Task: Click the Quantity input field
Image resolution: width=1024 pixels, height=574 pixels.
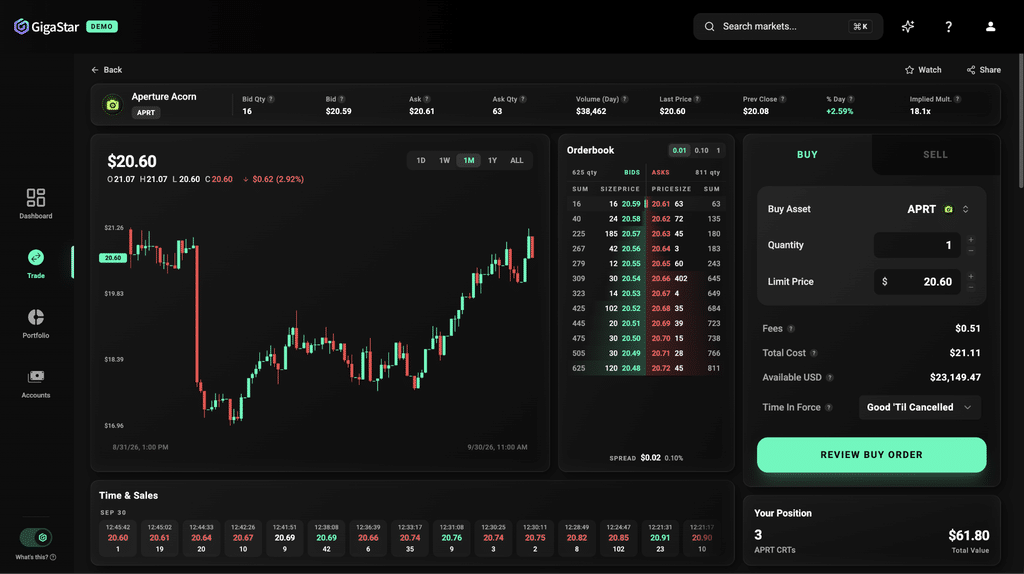Action: [917, 245]
